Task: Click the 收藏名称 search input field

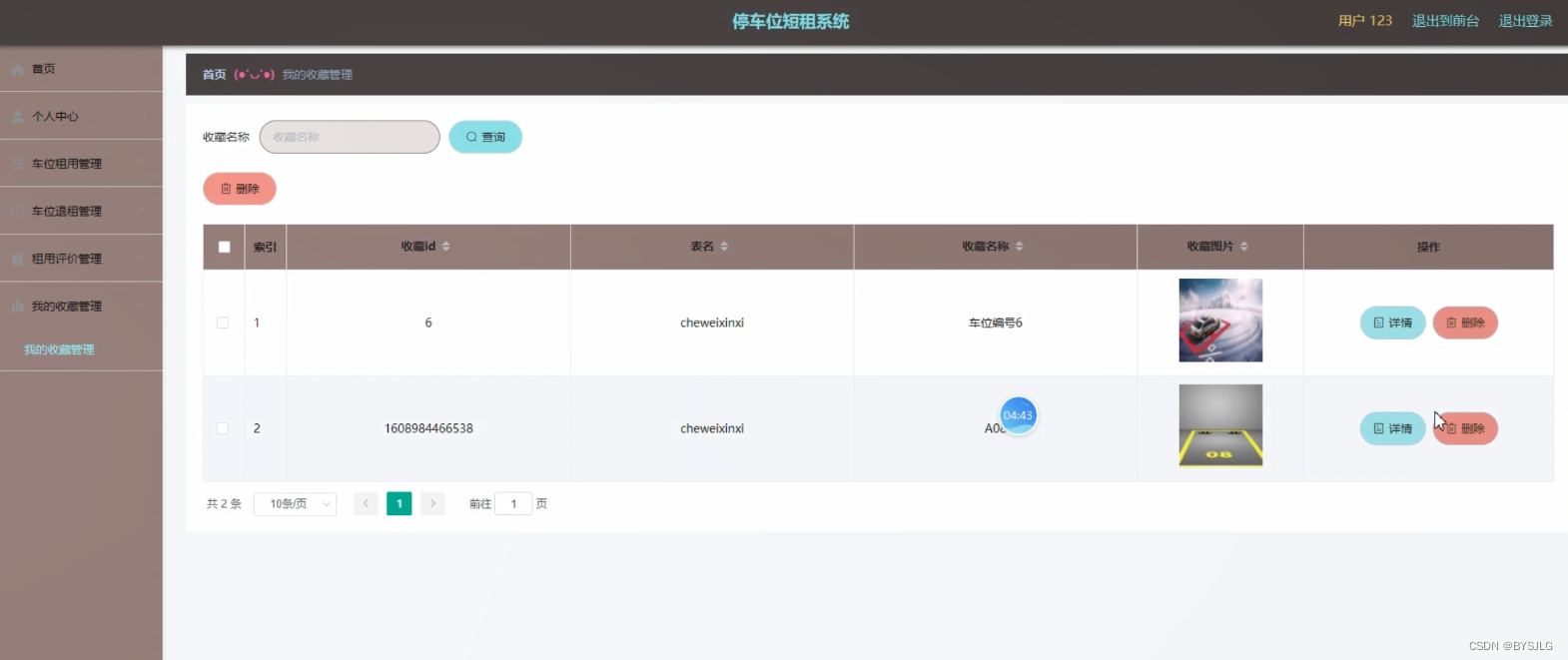Action: coord(350,137)
